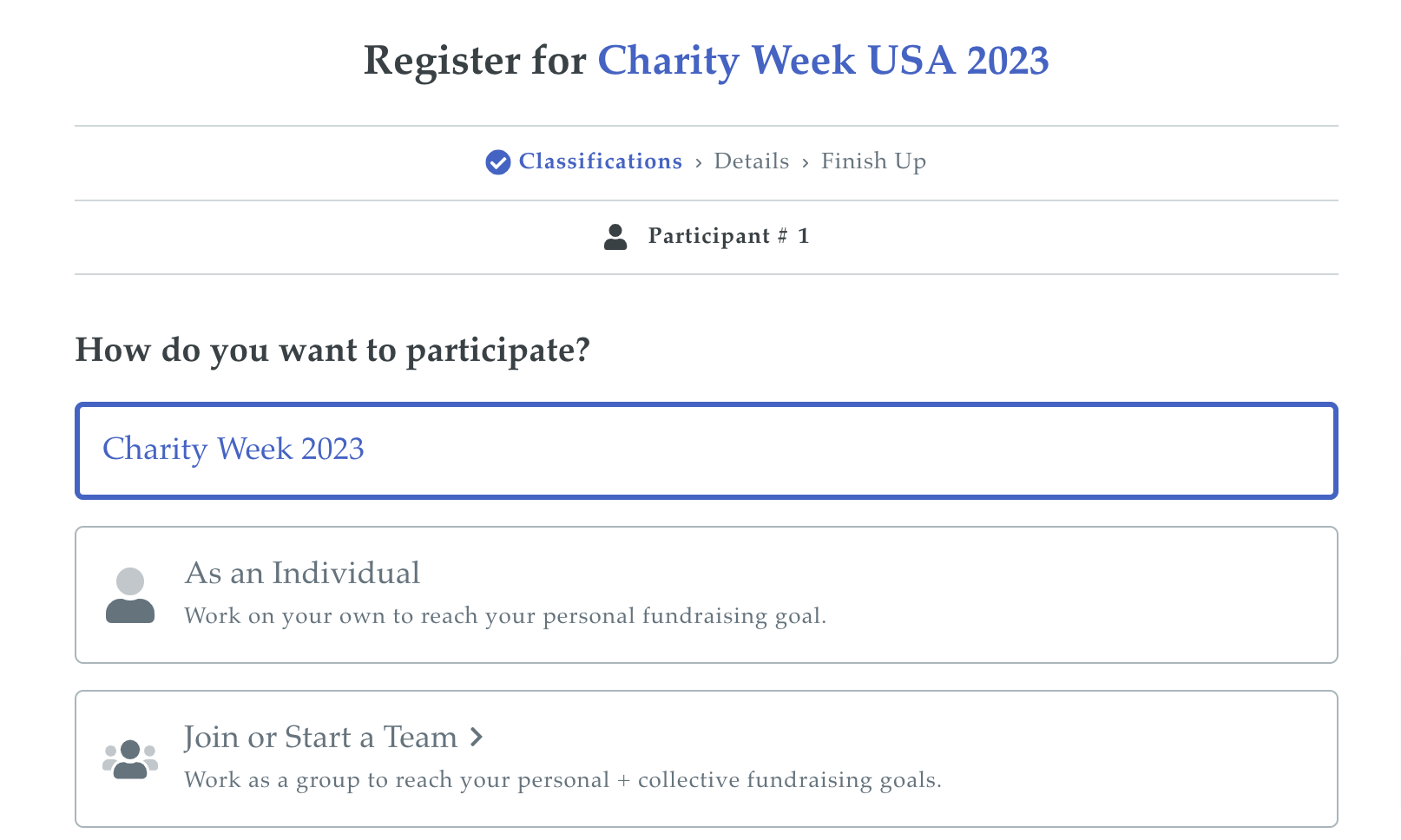Click the chevron beside Join or Start a Team

point(476,737)
